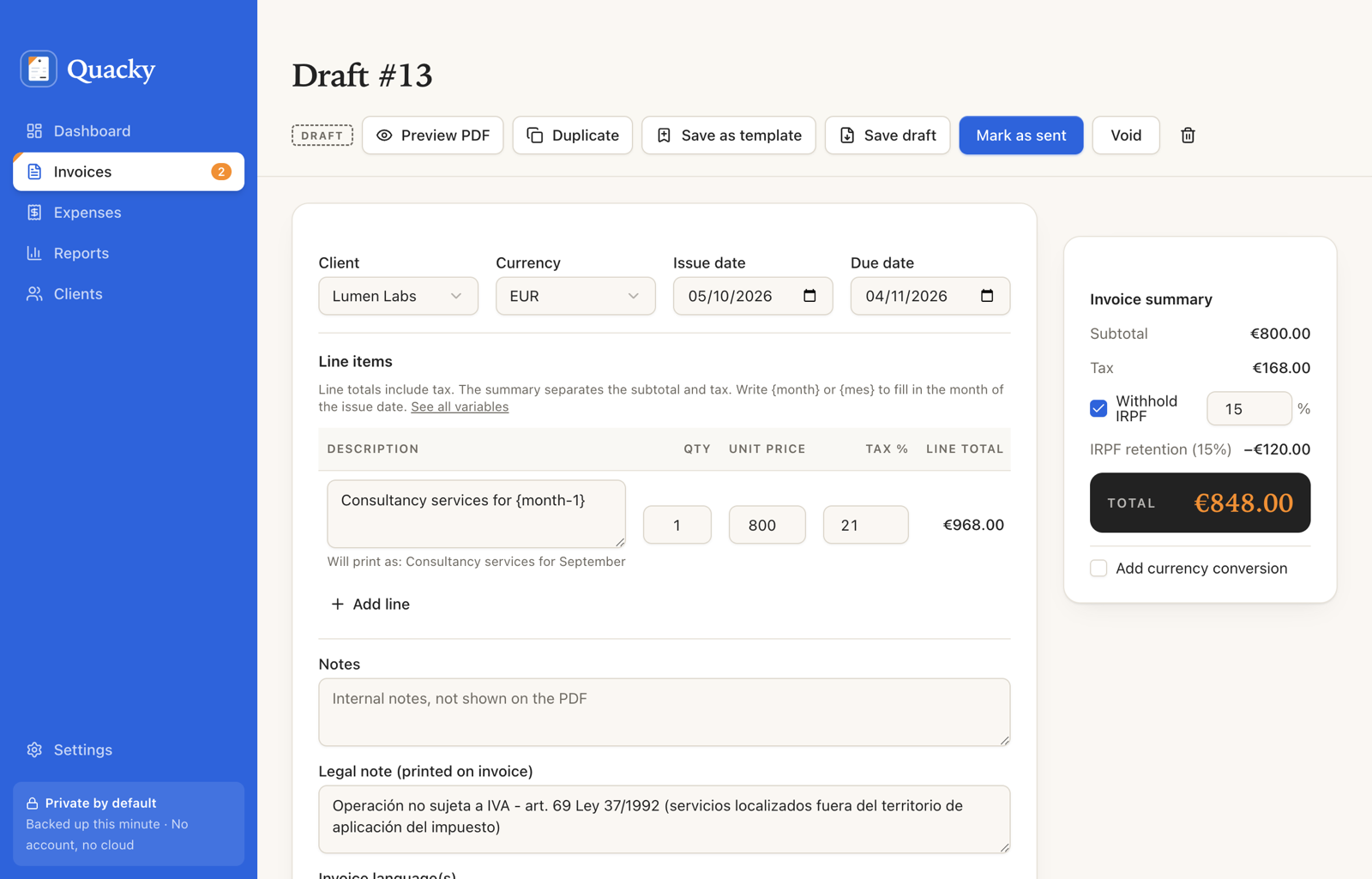Click the 'Will print as' preview text
Image resolution: width=1372 pixels, height=879 pixels.
476,562
